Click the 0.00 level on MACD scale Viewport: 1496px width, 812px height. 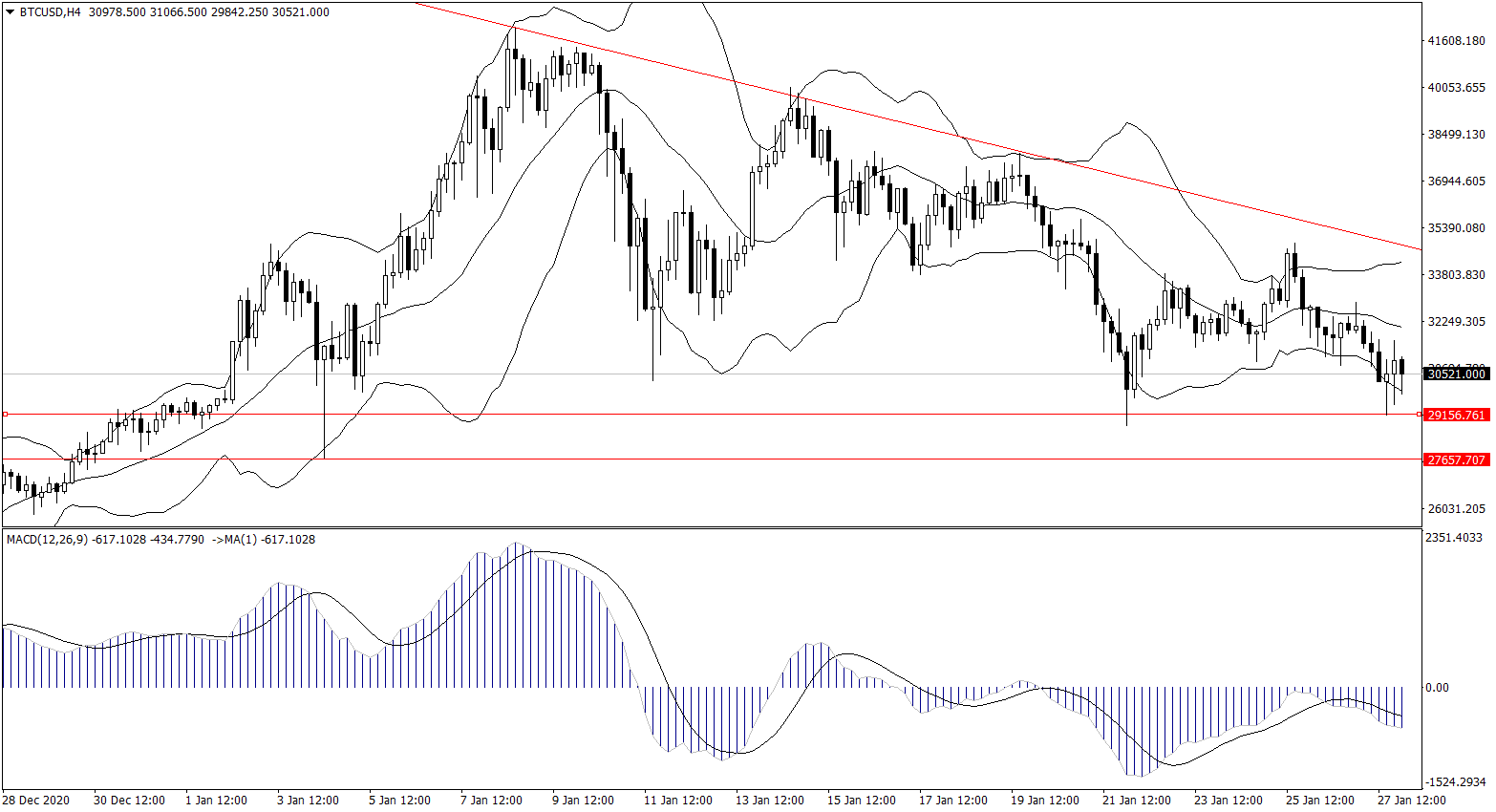tap(1437, 687)
